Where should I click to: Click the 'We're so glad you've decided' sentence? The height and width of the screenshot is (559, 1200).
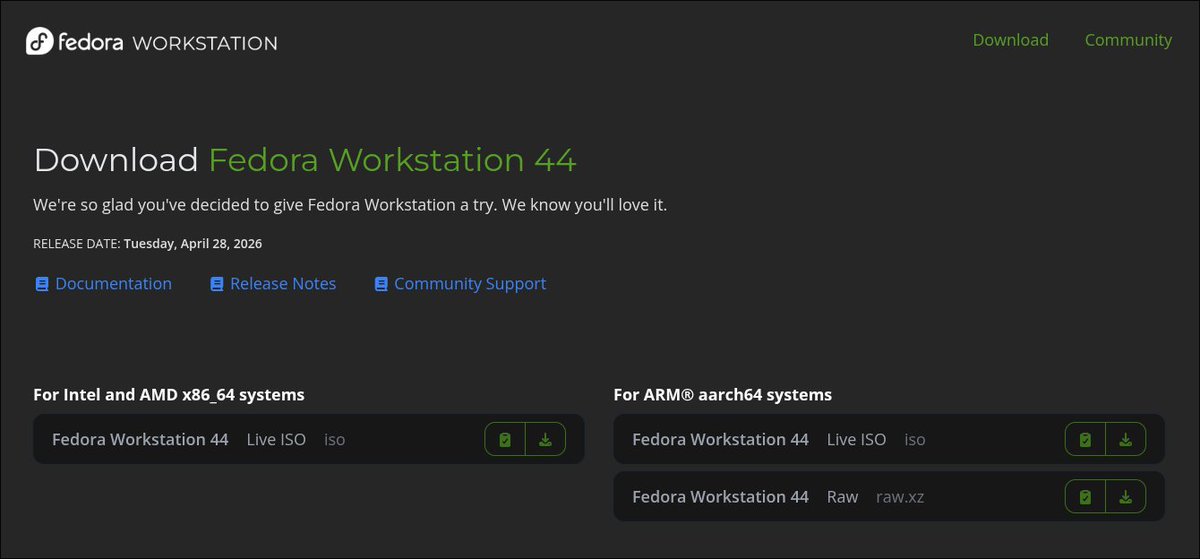[350, 205]
